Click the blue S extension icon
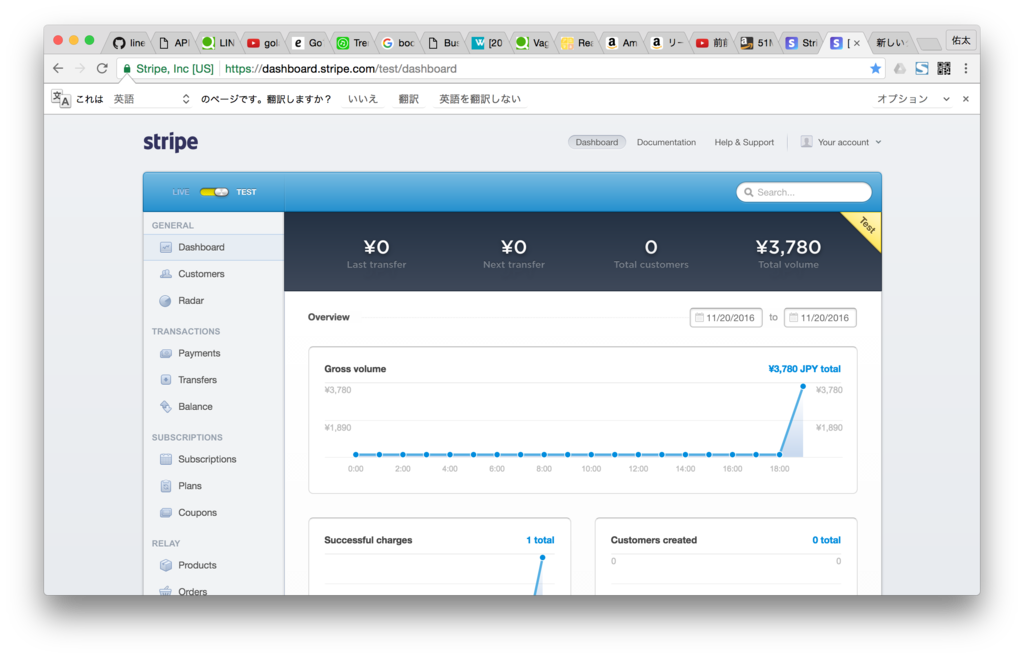The height and width of the screenshot is (658, 1024). point(921,69)
